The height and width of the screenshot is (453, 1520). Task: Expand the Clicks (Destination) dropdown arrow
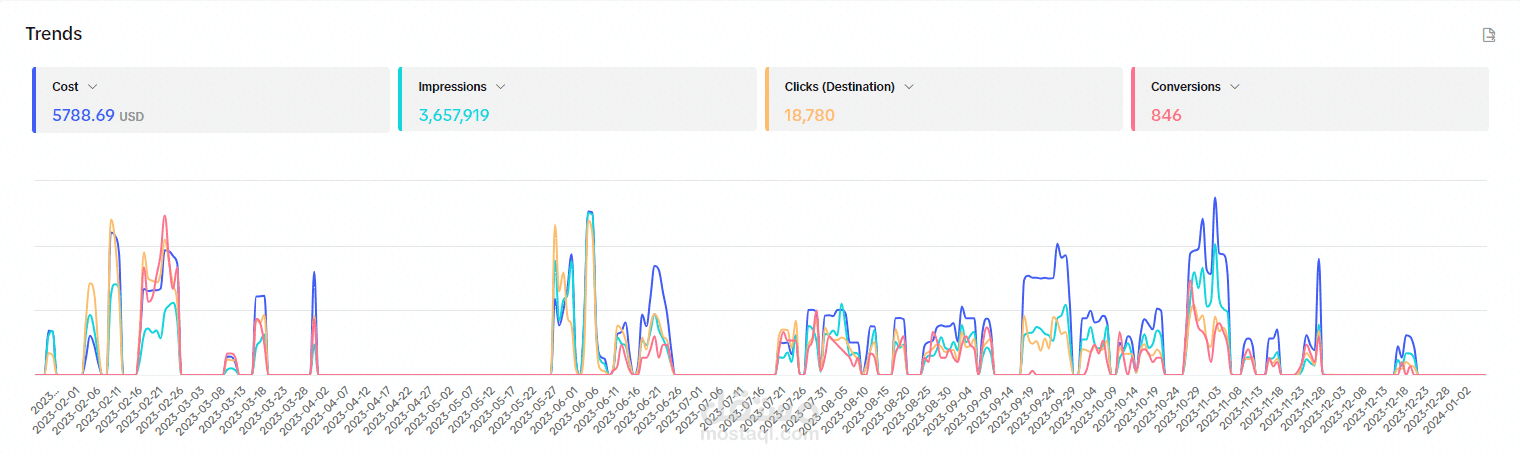(909, 87)
